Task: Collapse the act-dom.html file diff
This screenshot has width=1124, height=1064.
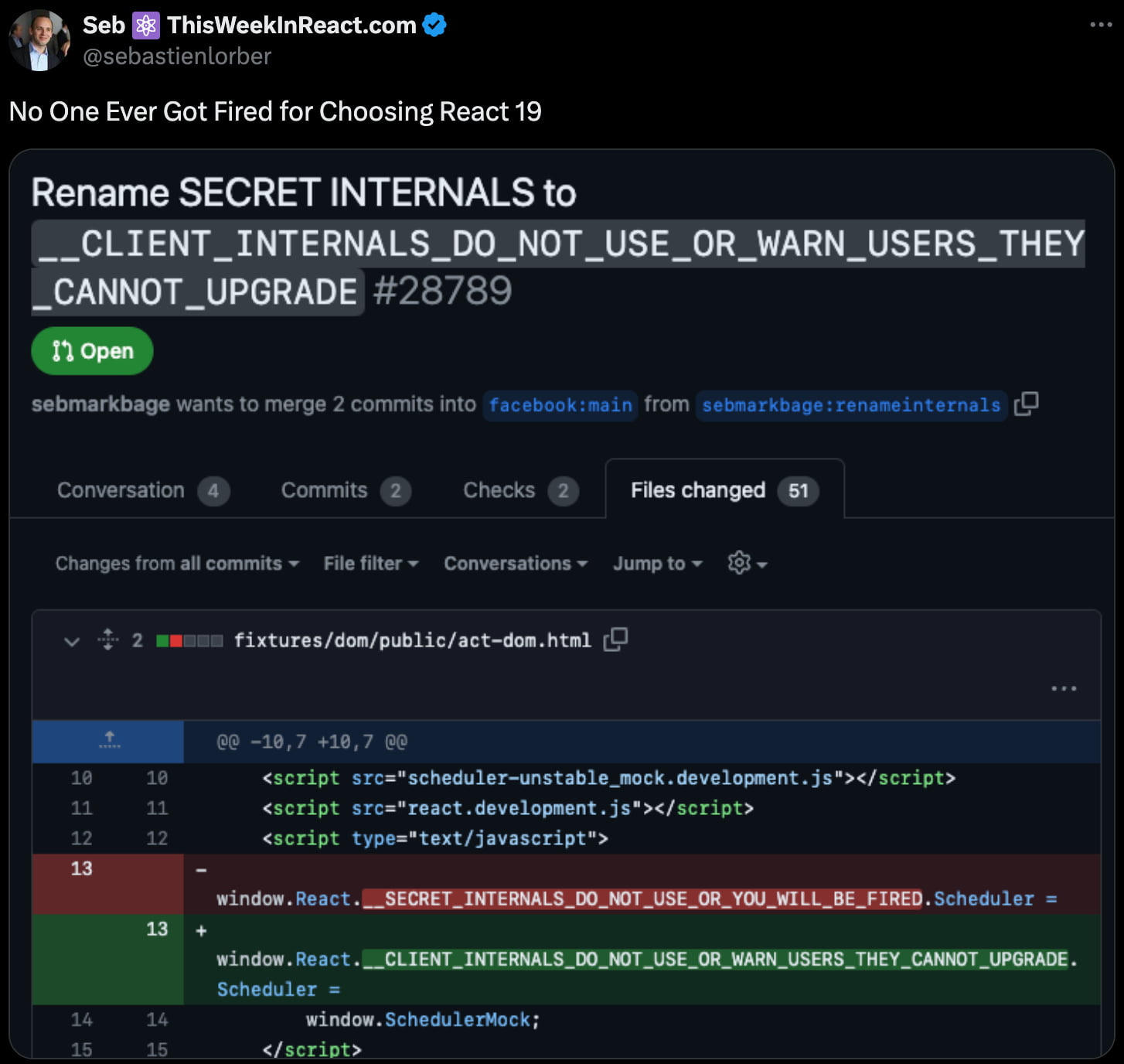Action: pos(72,641)
